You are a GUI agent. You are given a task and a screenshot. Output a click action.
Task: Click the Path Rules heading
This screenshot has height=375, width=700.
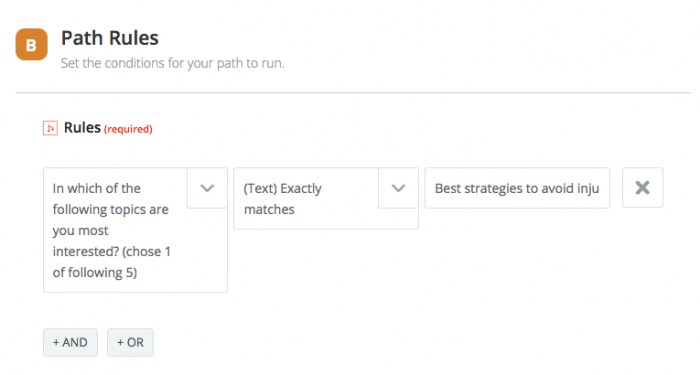110,38
